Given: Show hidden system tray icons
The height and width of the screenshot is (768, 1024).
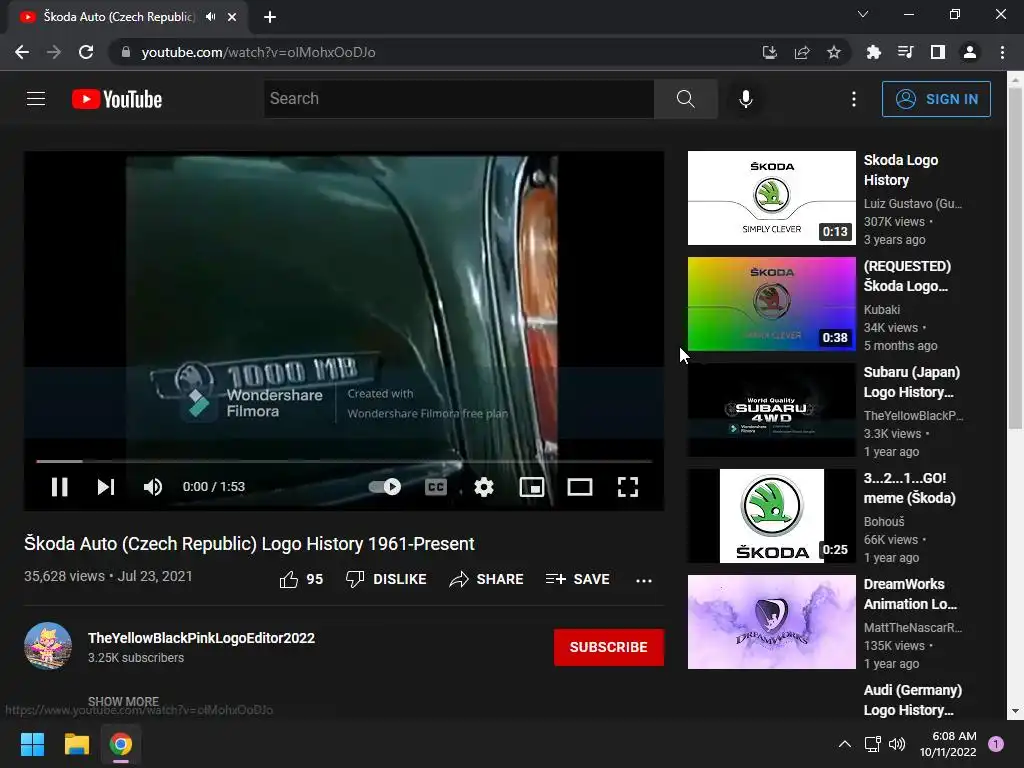Looking at the screenshot, I should click(x=844, y=744).
